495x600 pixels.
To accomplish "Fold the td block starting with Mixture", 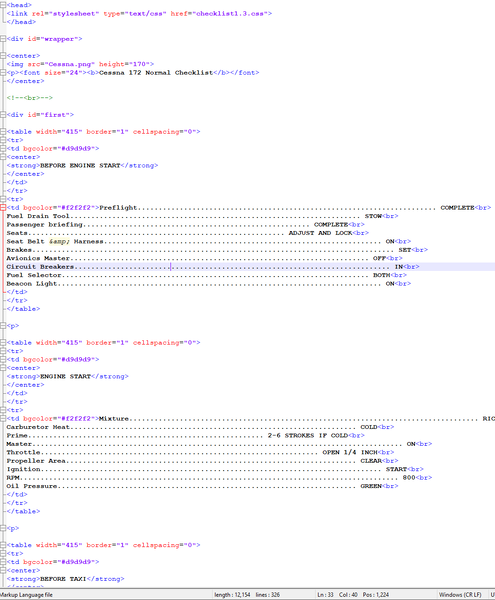I will (x=3, y=418).
